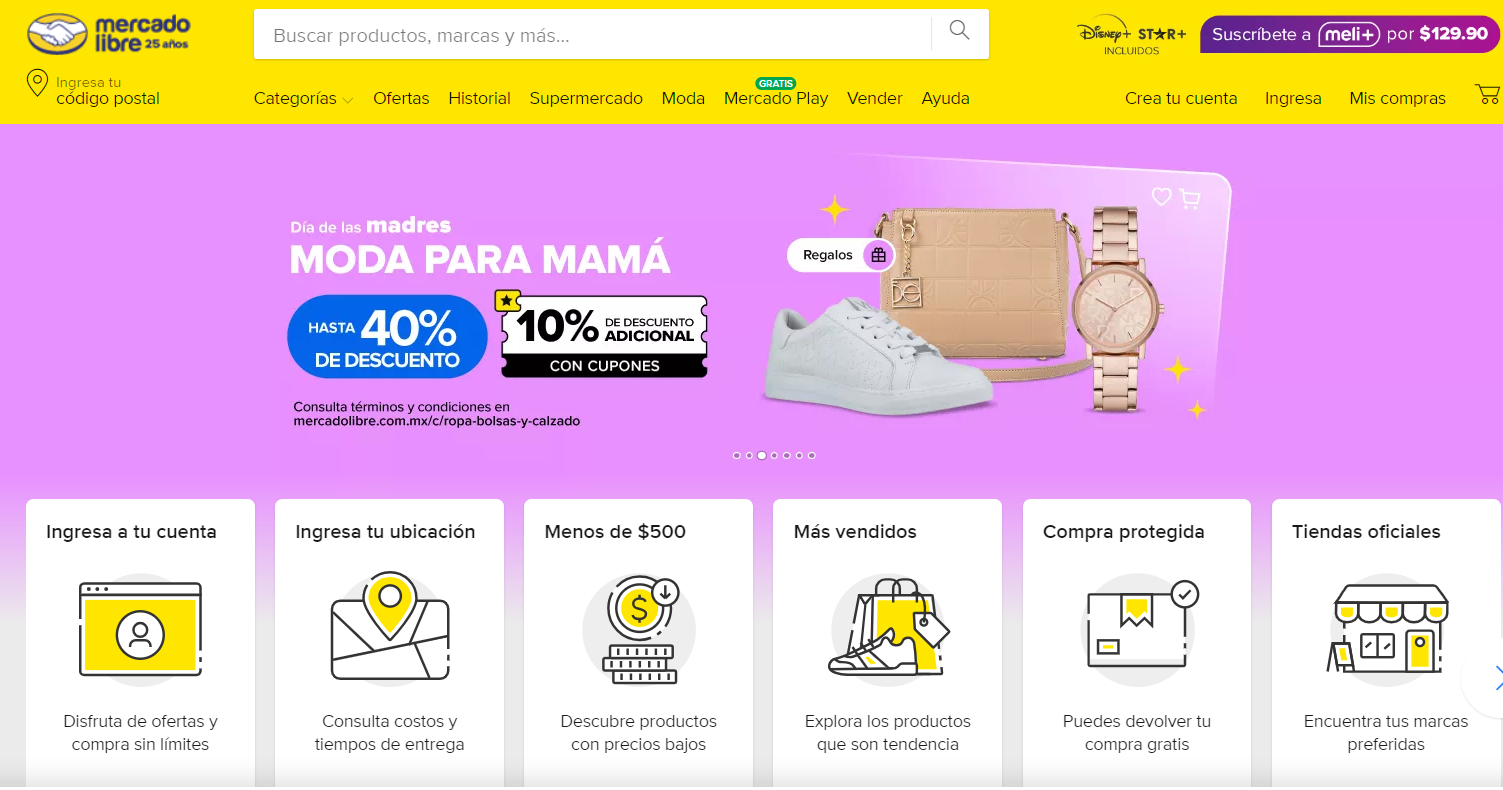This screenshot has height=790, width=1503.
Task: Open the Supermercado menu item
Action: point(586,98)
